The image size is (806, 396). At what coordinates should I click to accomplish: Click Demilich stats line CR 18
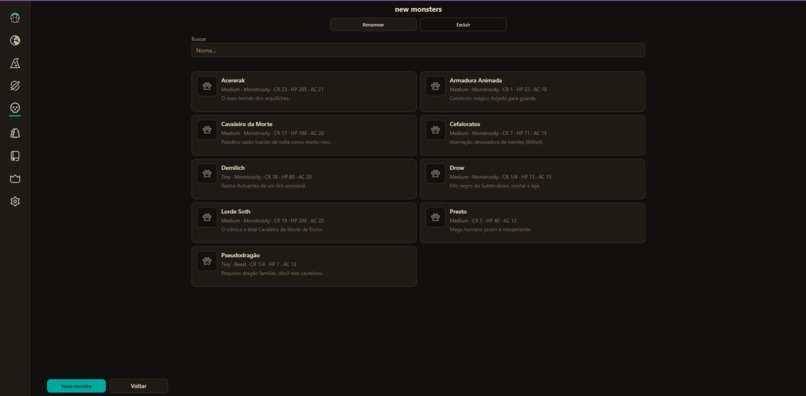click(x=266, y=177)
